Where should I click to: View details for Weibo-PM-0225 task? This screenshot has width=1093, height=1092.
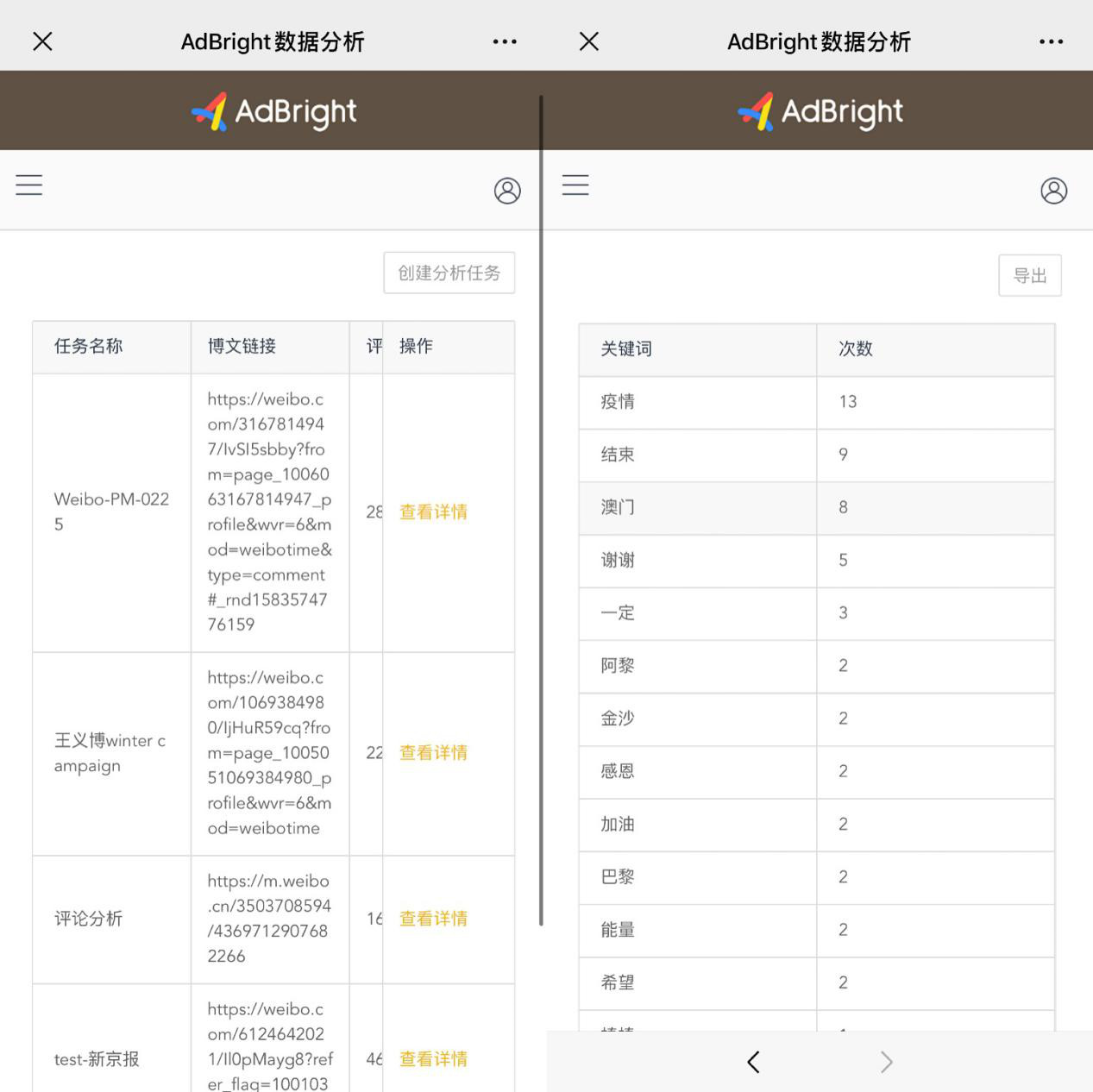click(433, 512)
